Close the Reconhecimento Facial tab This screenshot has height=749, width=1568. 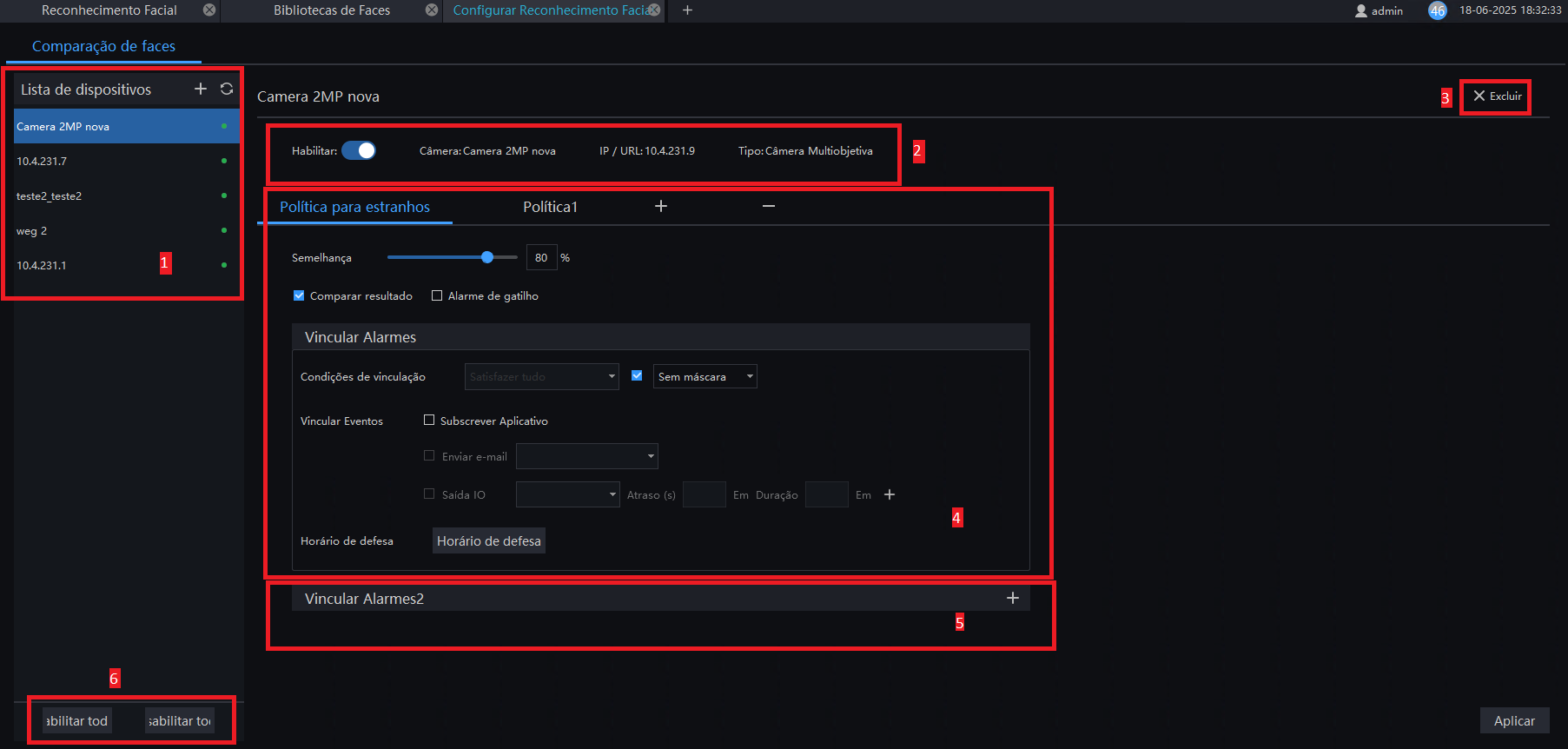209,10
